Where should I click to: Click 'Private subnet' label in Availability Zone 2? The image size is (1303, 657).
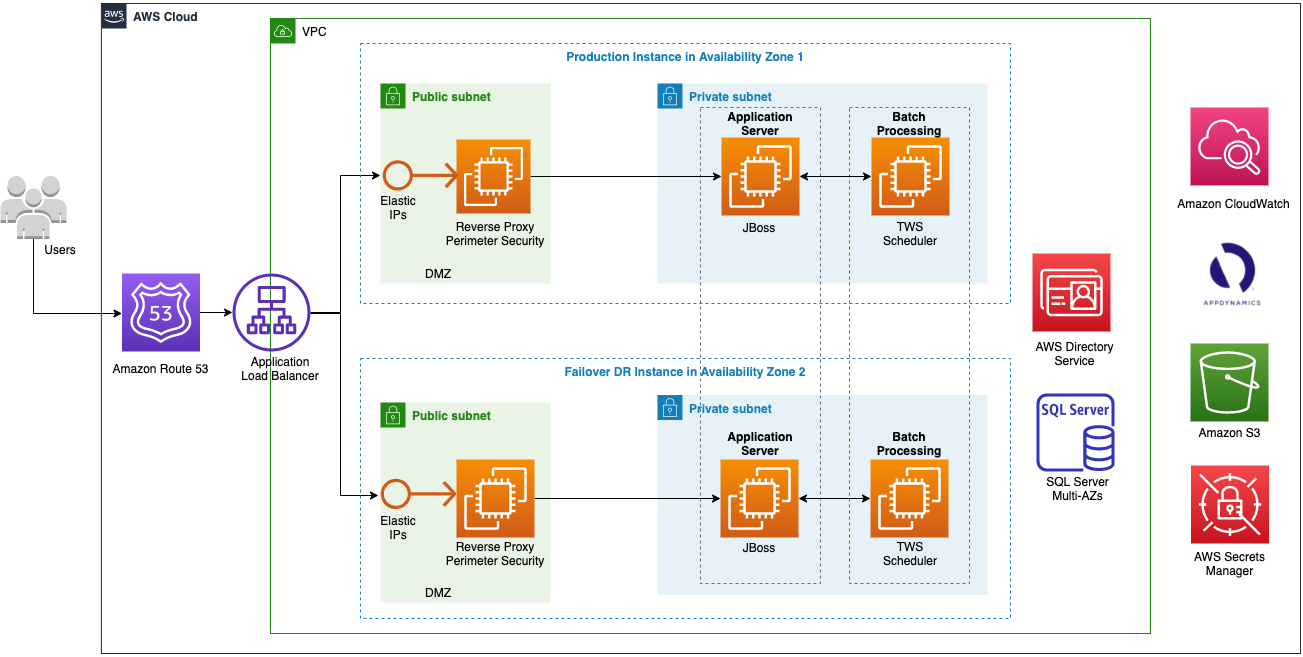tap(730, 408)
